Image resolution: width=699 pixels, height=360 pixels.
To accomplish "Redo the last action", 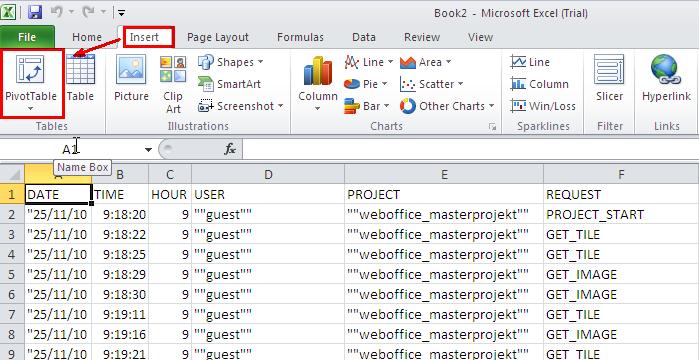I will click(x=88, y=12).
